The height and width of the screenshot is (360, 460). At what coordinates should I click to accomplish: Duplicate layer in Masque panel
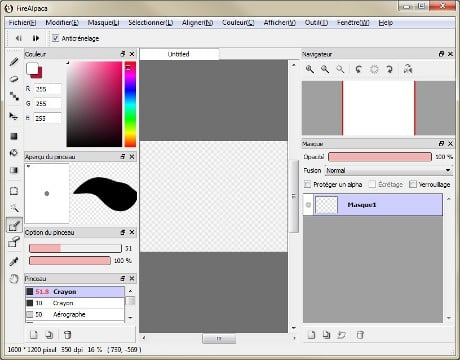click(327, 335)
